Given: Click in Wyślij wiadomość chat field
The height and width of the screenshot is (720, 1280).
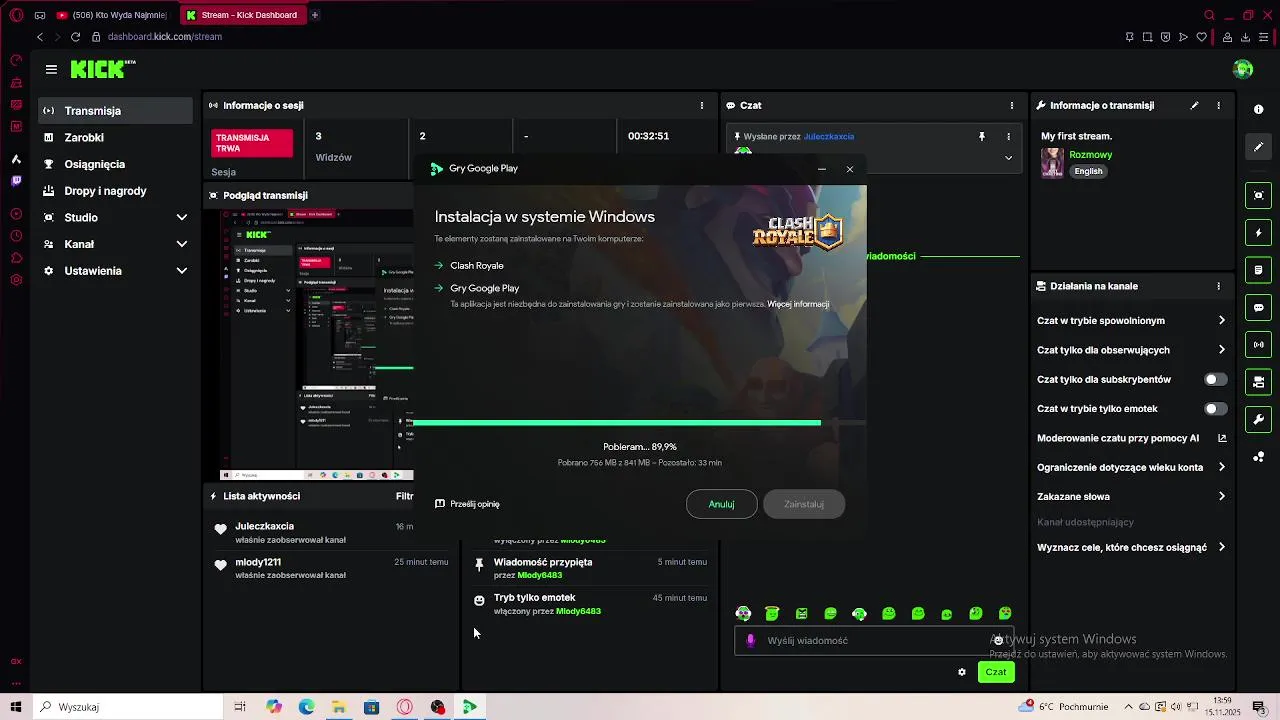Looking at the screenshot, I should click(875, 640).
